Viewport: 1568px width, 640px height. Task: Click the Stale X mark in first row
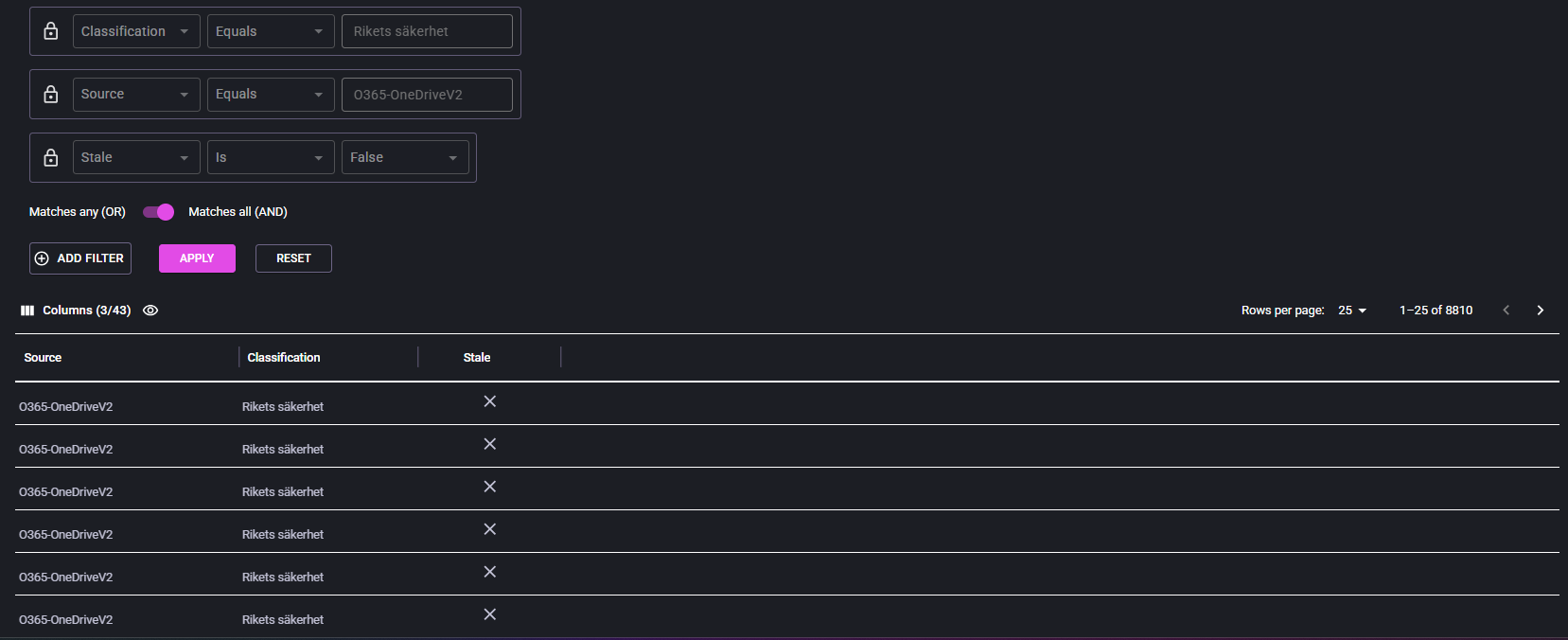[x=490, y=401]
